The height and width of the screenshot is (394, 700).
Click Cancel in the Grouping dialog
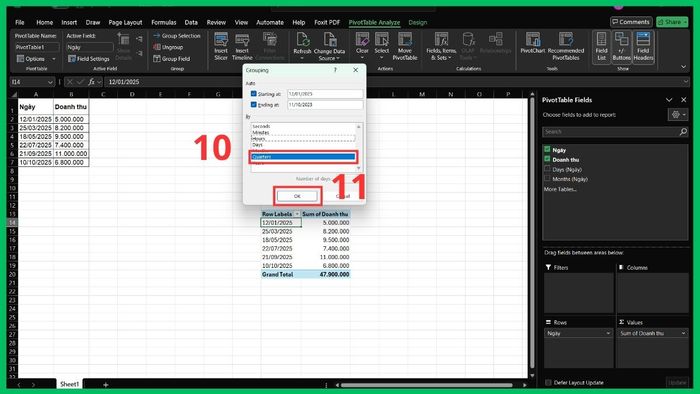pos(342,196)
